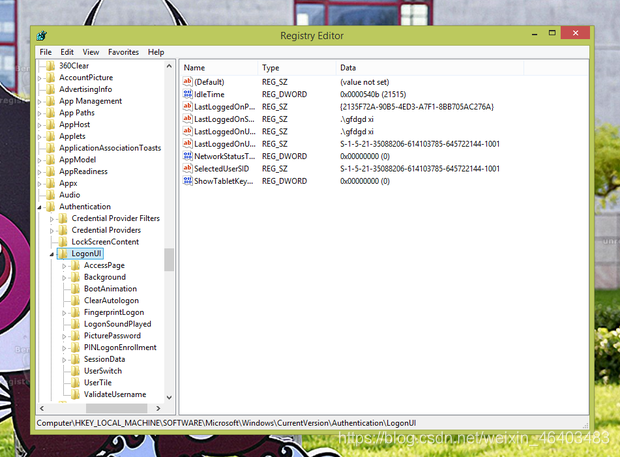Click the Applets folder icon
Image resolution: width=620 pixels, height=457 pixels.
click(x=51, y=136)
